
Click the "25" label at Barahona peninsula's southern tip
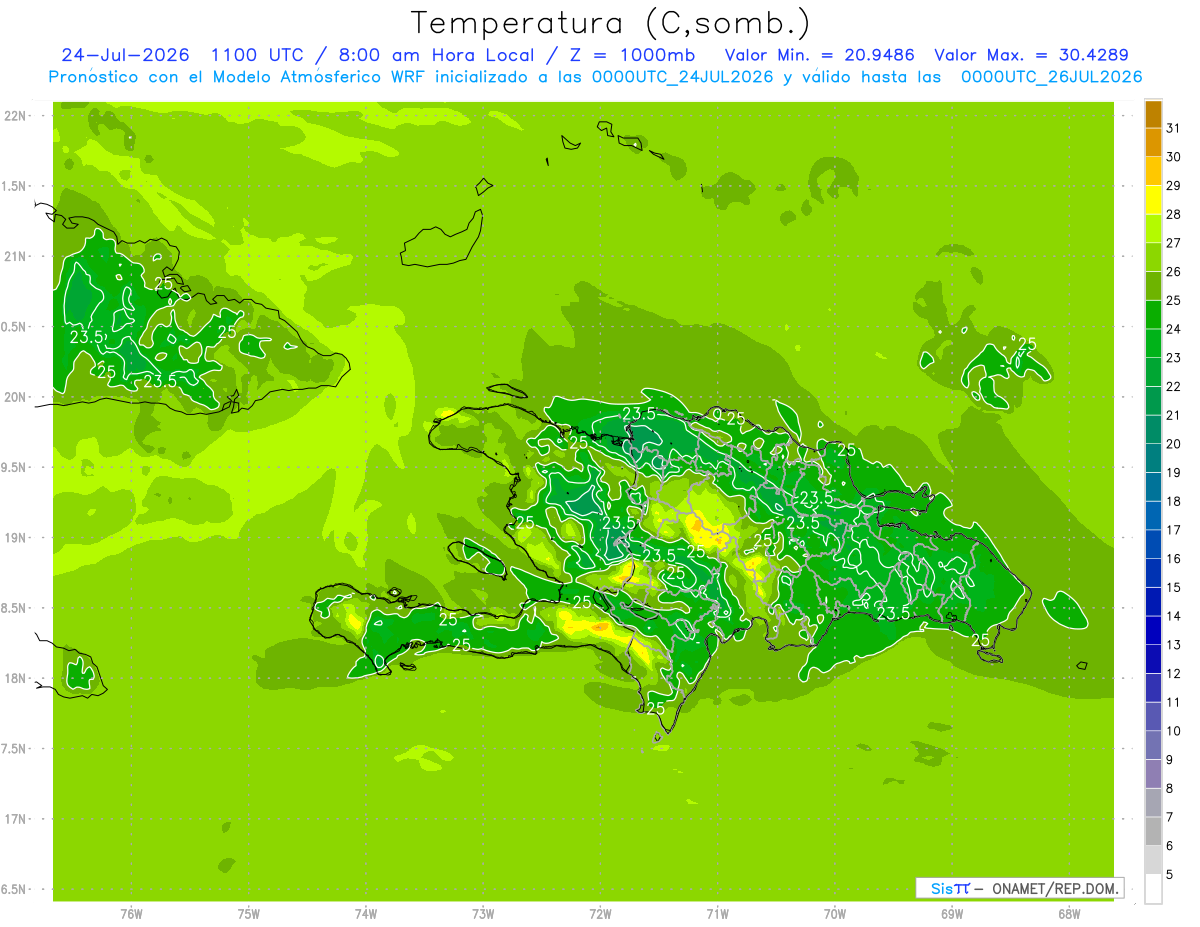pyautogui.click(x=656, y=708)
